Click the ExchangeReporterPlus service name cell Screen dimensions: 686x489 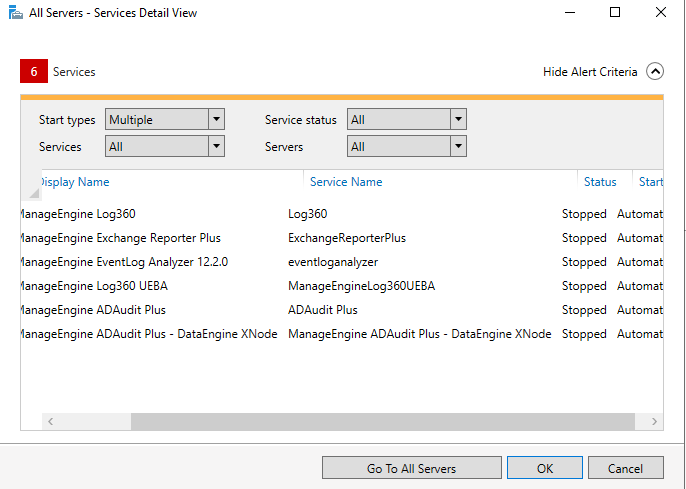pyautogui.click(x=347, y=238)
